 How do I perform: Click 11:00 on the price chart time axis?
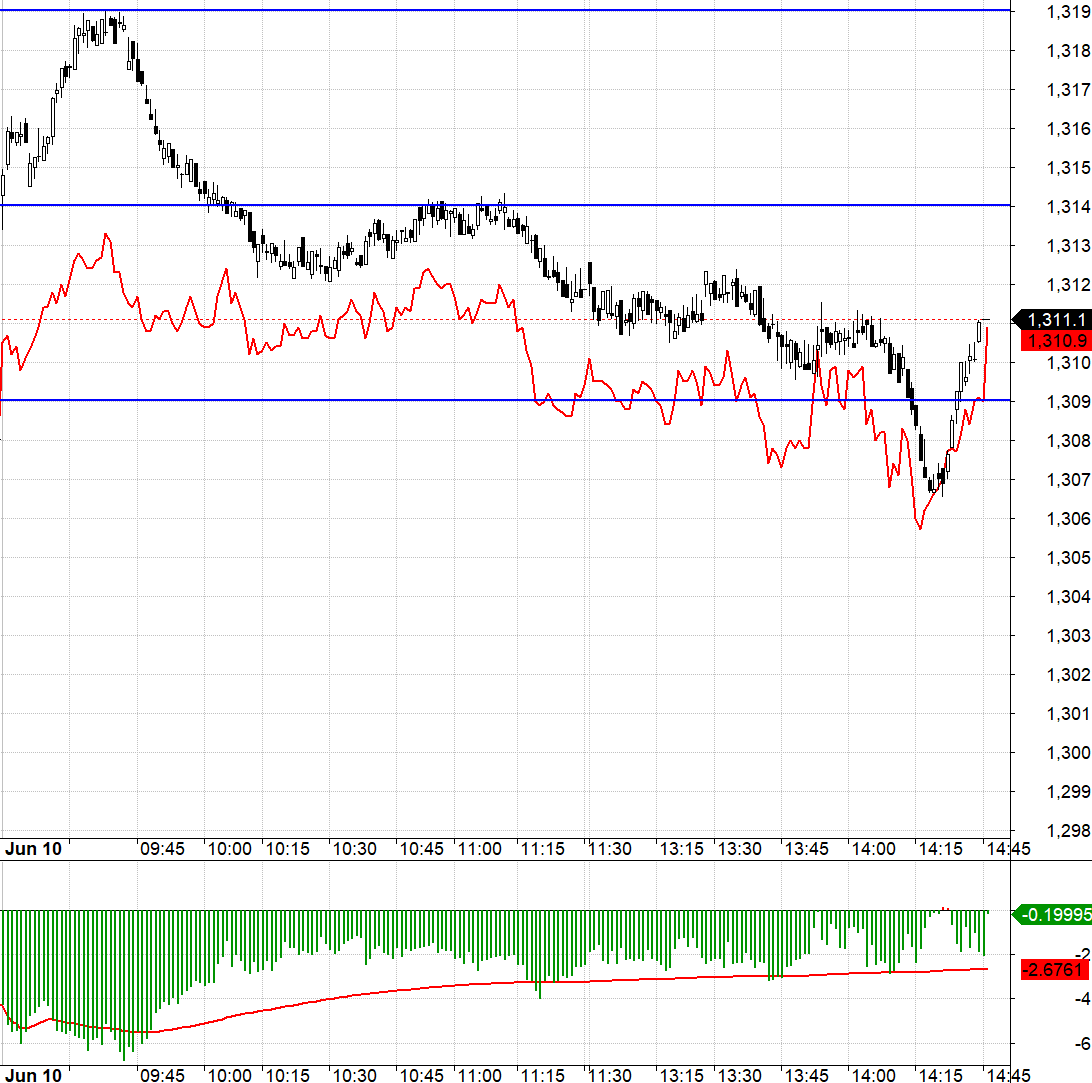click(x=480, y=849)
